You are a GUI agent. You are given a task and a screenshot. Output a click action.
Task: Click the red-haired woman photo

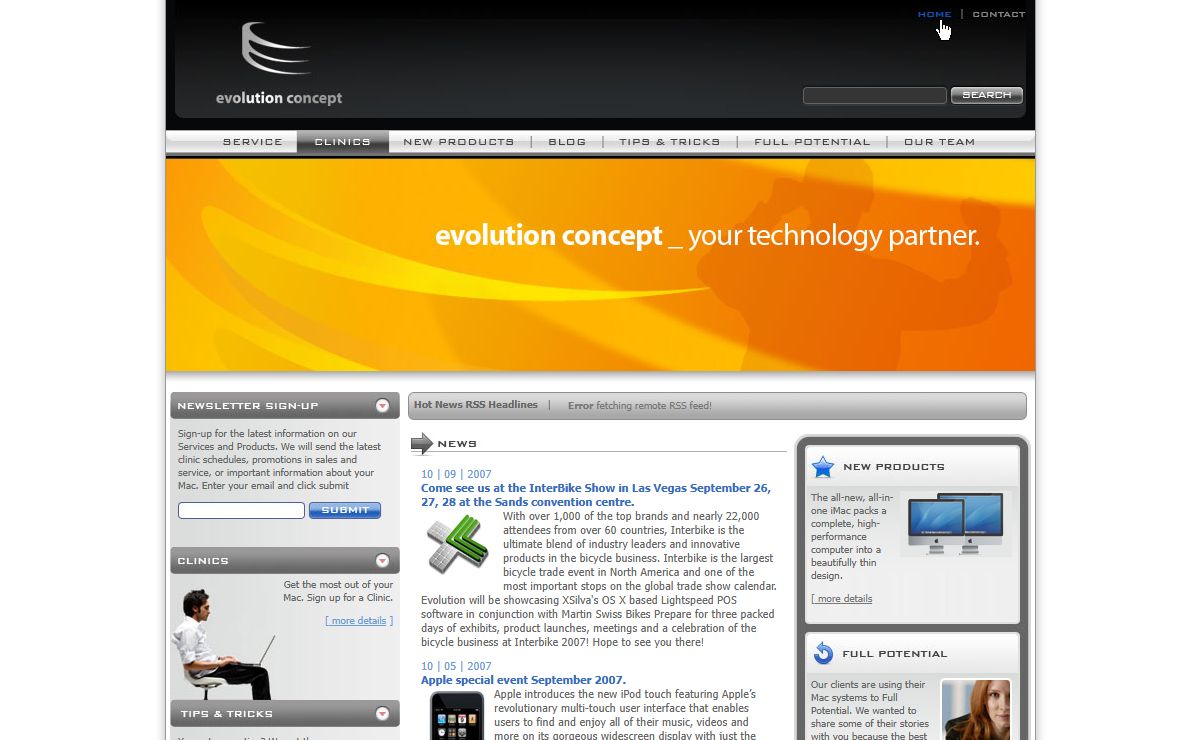coord(975,710)
